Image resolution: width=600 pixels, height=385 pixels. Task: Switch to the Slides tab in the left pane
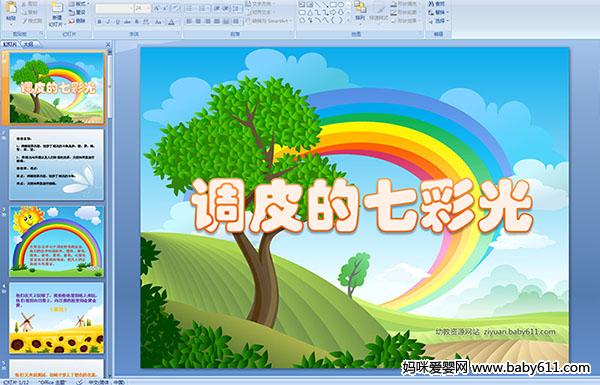pyautogui.click(x=10, y=44)
